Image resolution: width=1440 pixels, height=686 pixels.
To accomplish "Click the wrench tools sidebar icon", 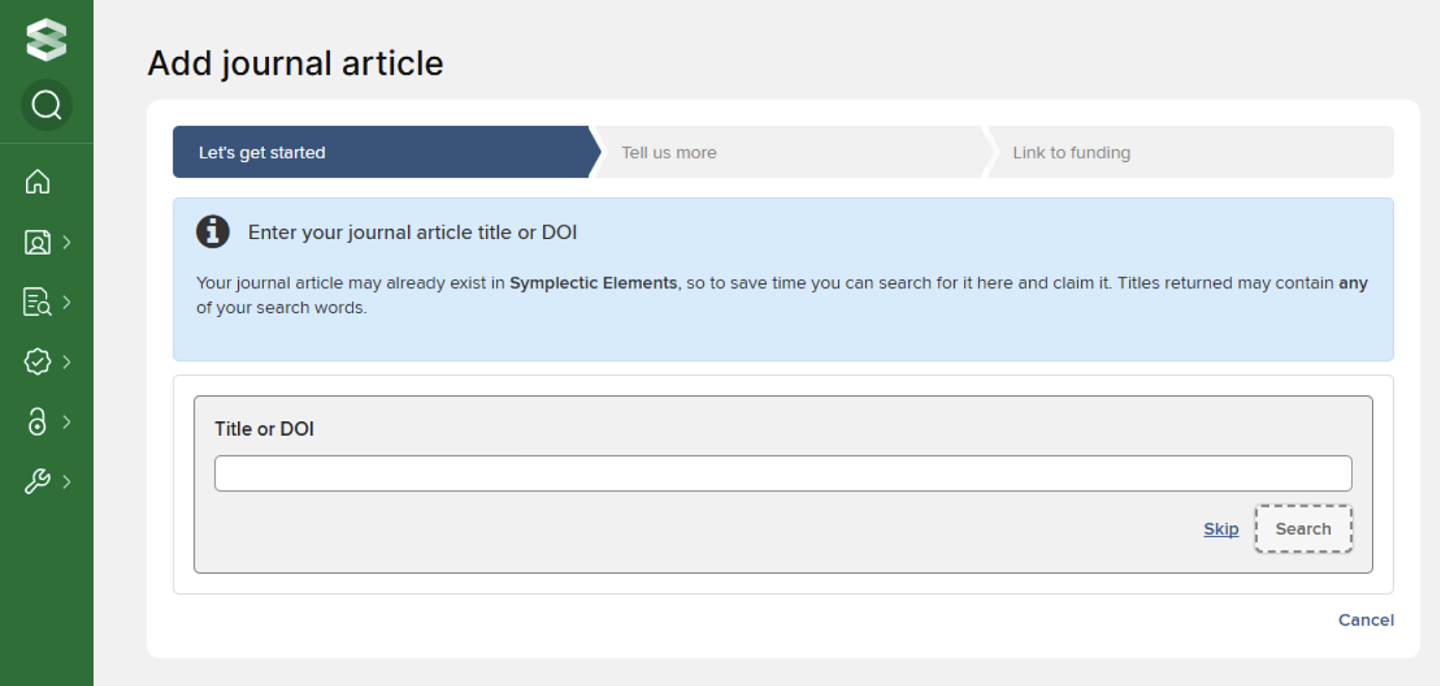I will point(37,482).
